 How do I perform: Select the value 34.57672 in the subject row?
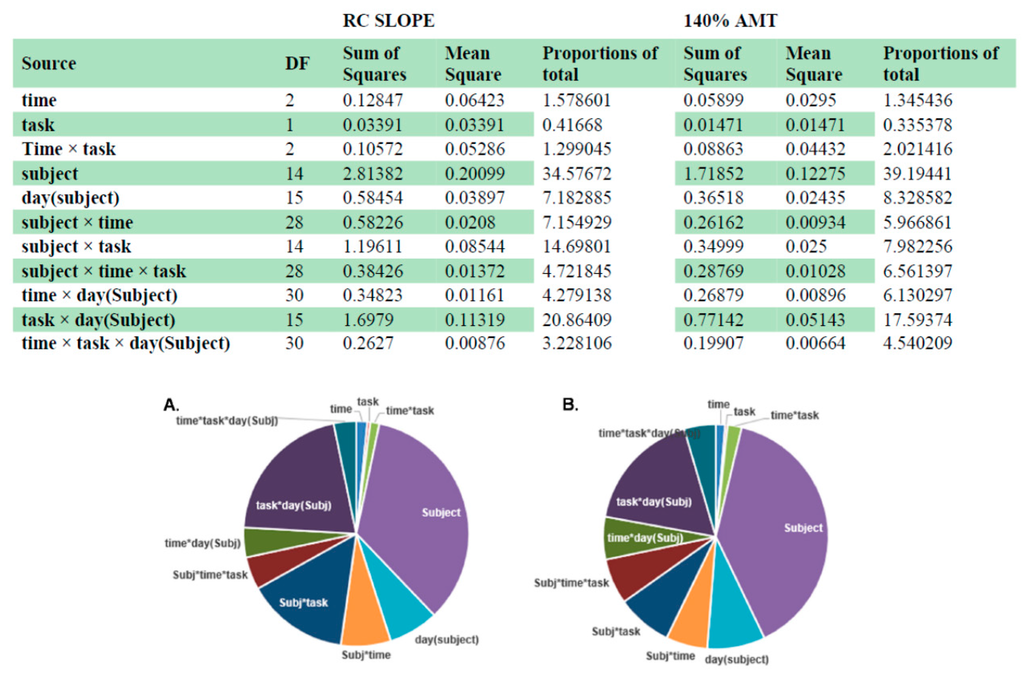(x=576, y=174)
